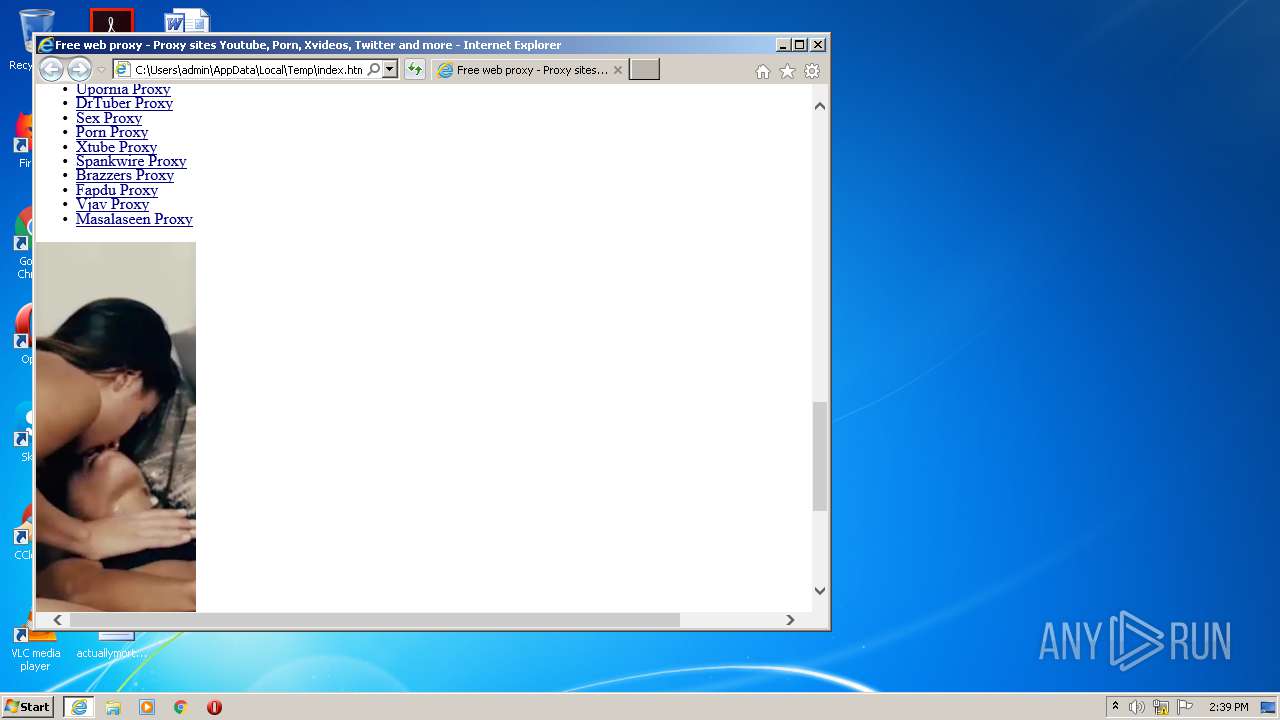Click Internet Explorer in the taskbar

pyautogui.click(x=79, y=707)
